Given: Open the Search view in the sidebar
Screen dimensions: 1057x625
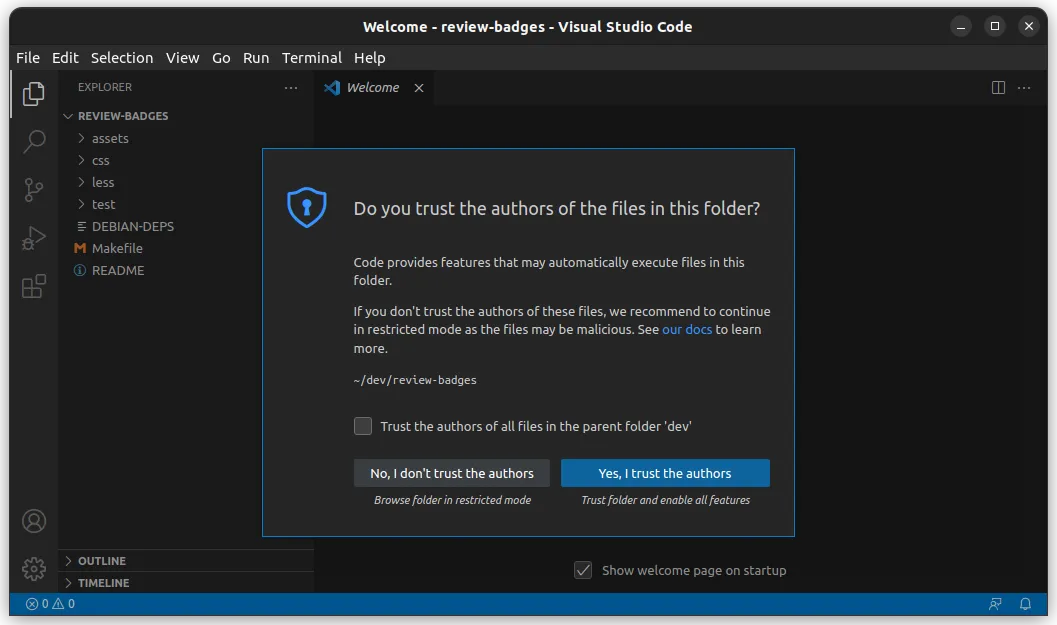Looking at the screenshot, I should pos(34,141).
